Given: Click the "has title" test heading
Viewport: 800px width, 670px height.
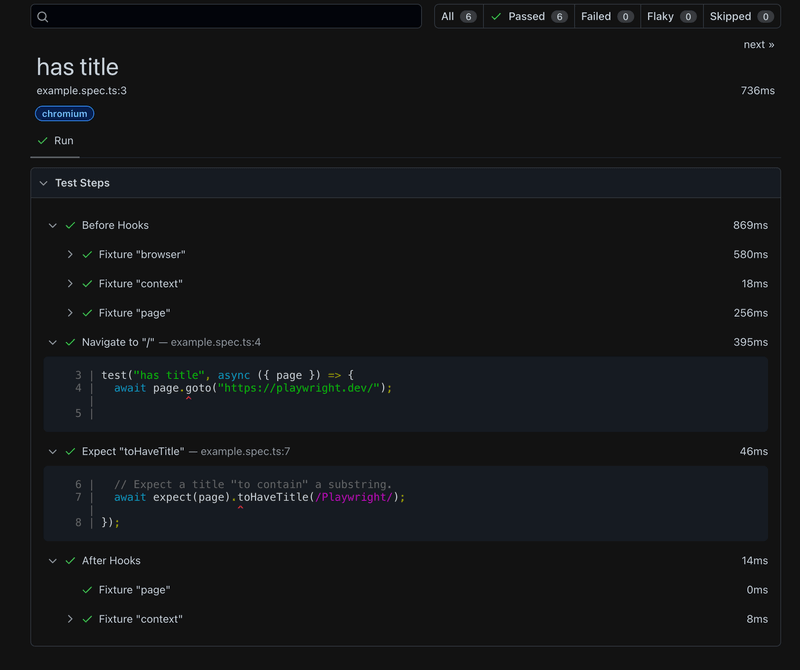Looking at the screenshot, I should [78, 67].
